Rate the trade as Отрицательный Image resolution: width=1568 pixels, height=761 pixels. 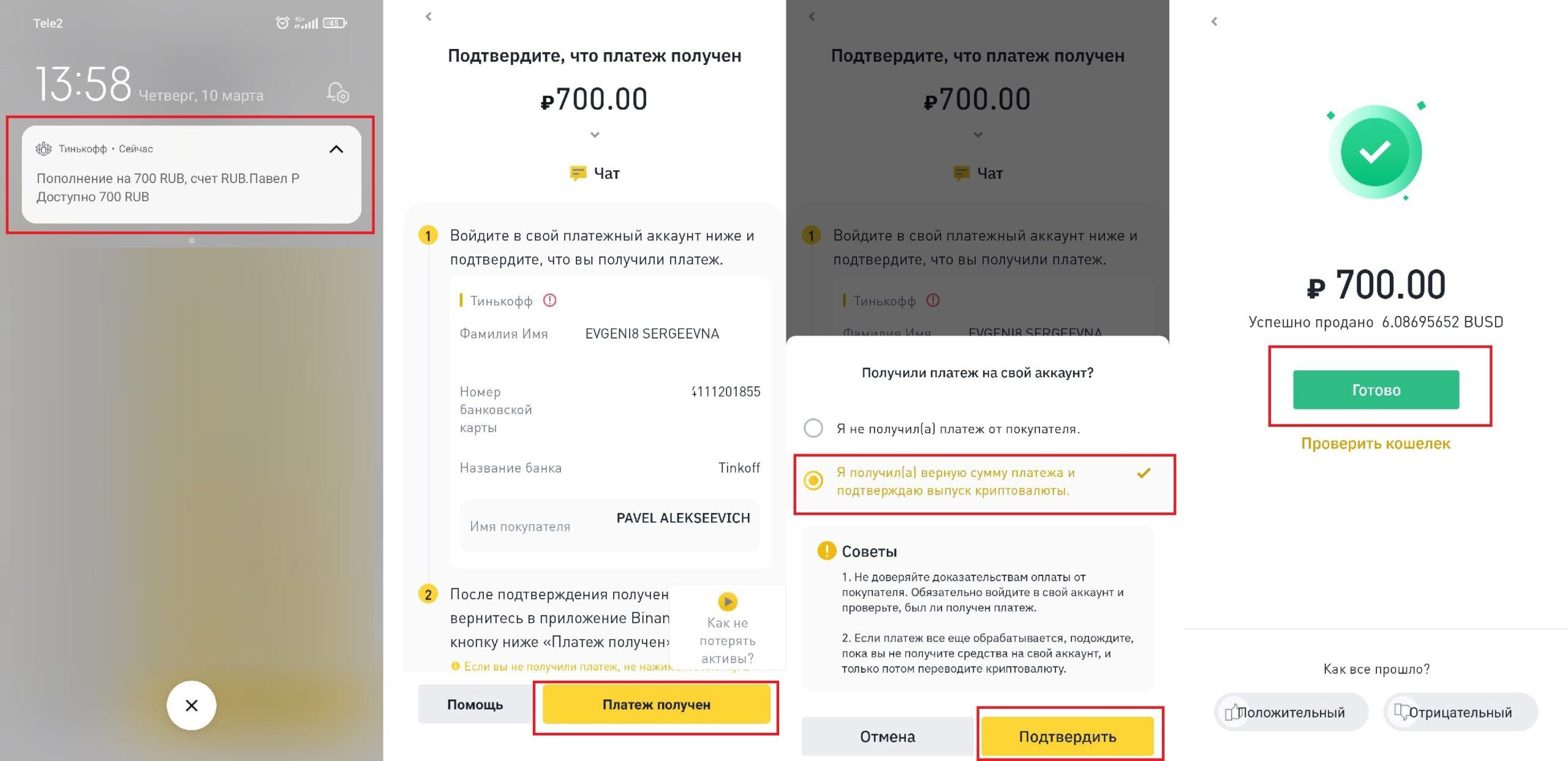(x=1461, y=712)
